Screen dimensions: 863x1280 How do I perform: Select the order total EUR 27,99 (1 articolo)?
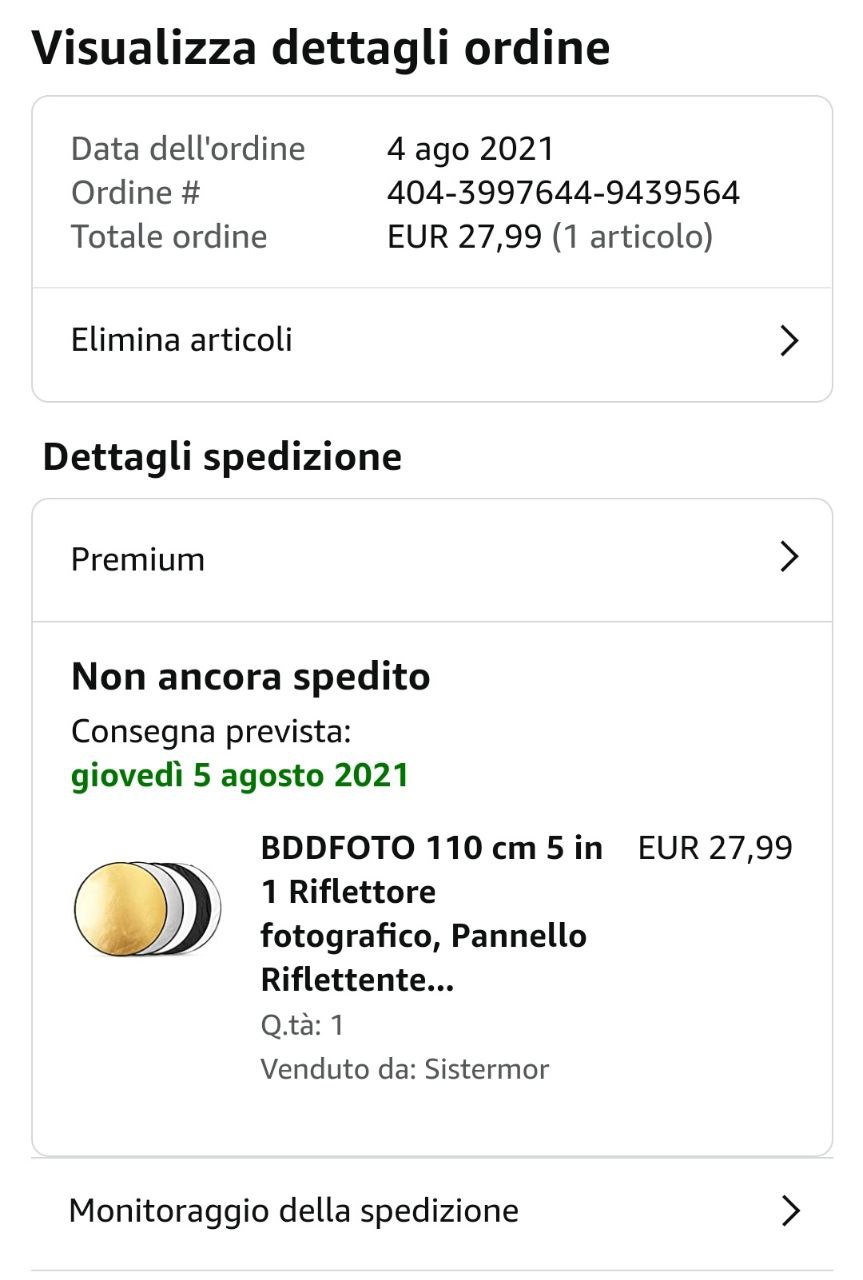click(549, 237)
